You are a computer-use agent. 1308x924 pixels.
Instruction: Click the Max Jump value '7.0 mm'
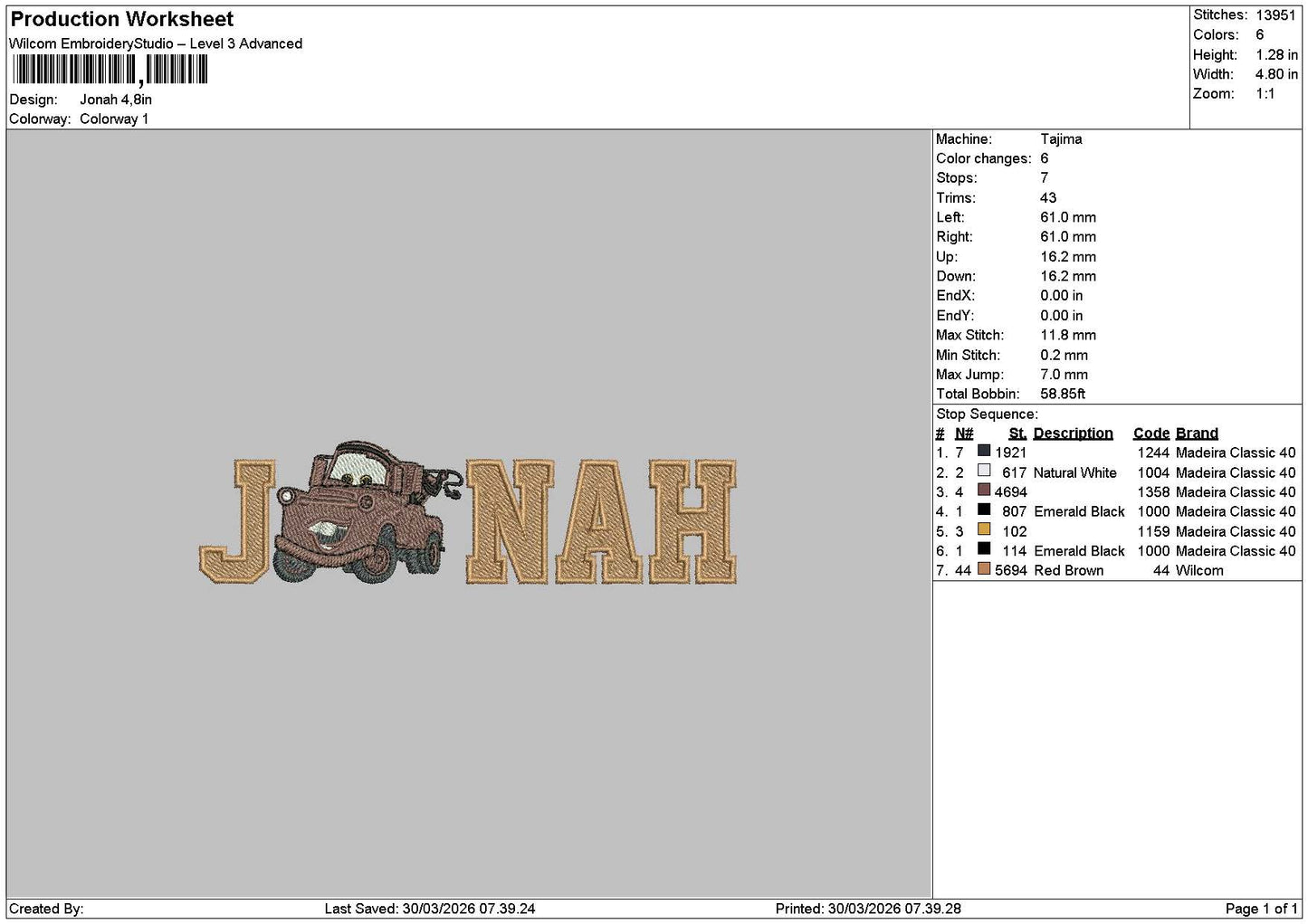pos(1064,375)
